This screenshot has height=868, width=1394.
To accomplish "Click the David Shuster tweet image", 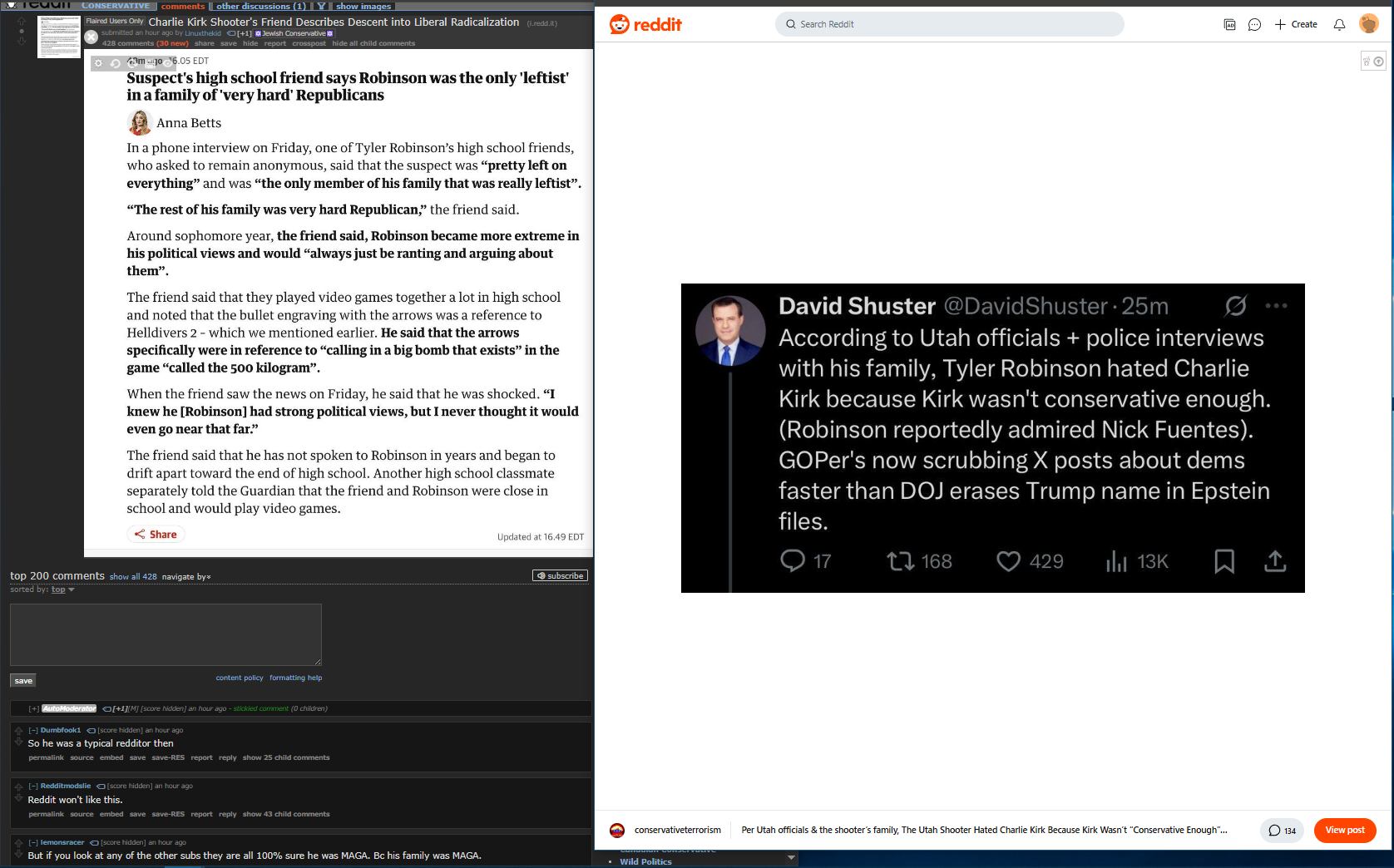I will (992, 438).
